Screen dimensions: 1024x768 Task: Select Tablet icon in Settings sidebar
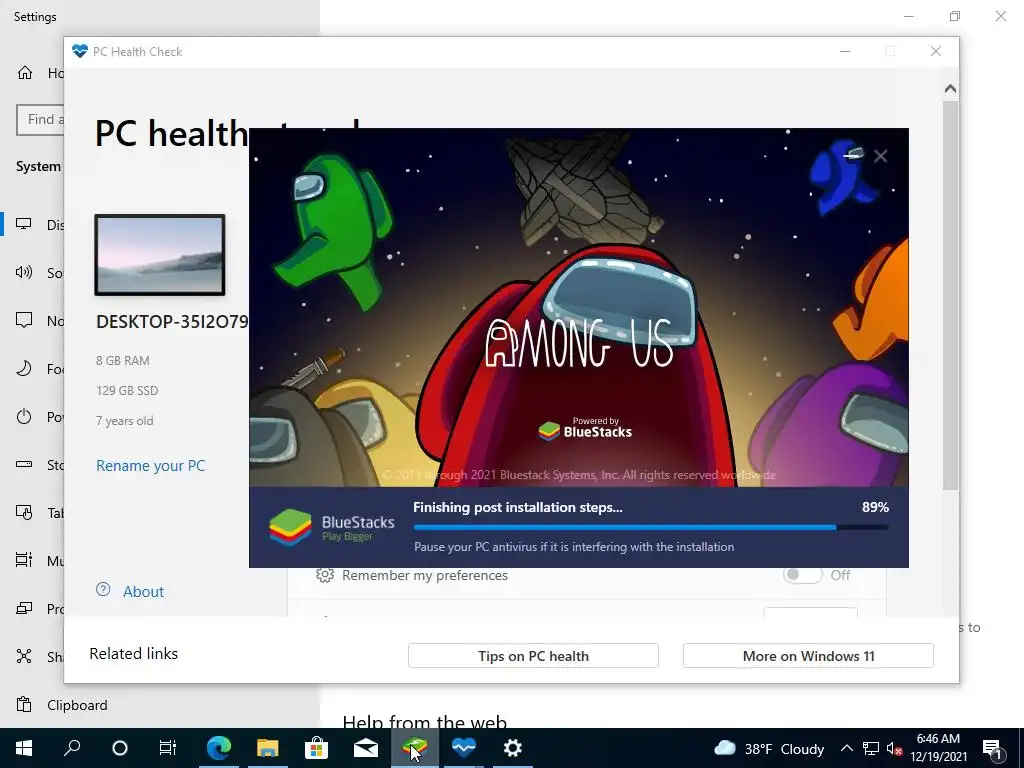[24, 512]
